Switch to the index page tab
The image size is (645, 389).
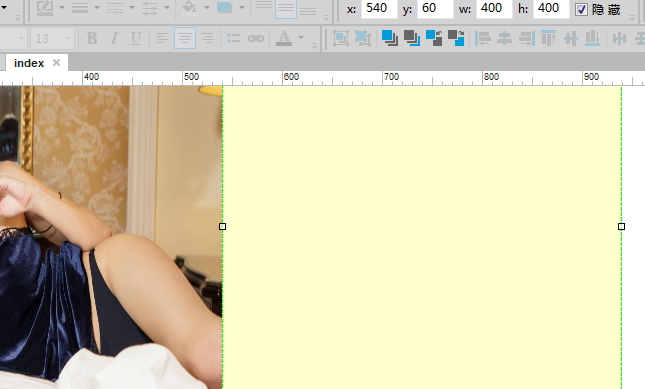pyautogui.click(x=29, y=63)
